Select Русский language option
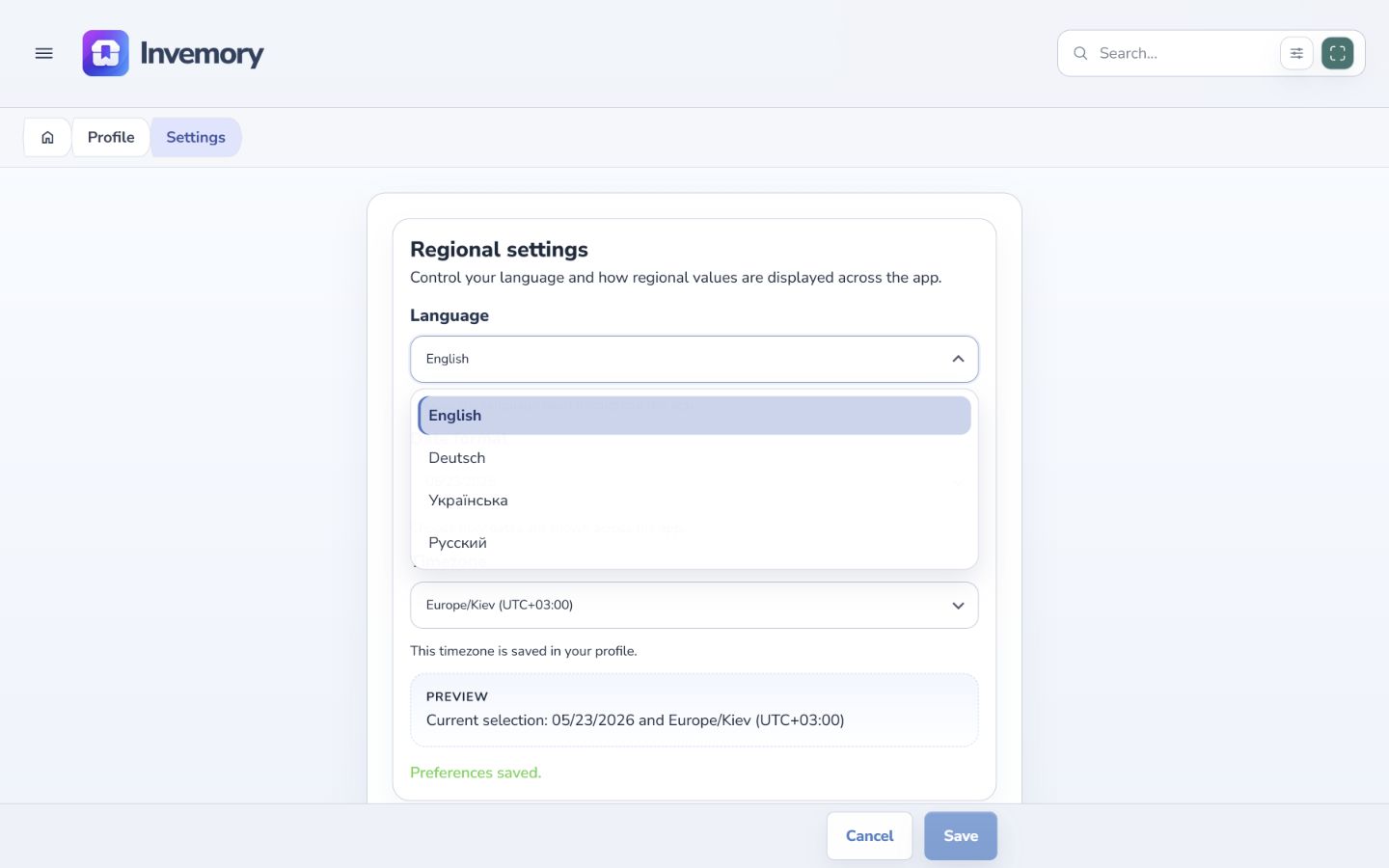Image resolution: width=1389 pixels, height=868 pixels. [x=694, y=543]
